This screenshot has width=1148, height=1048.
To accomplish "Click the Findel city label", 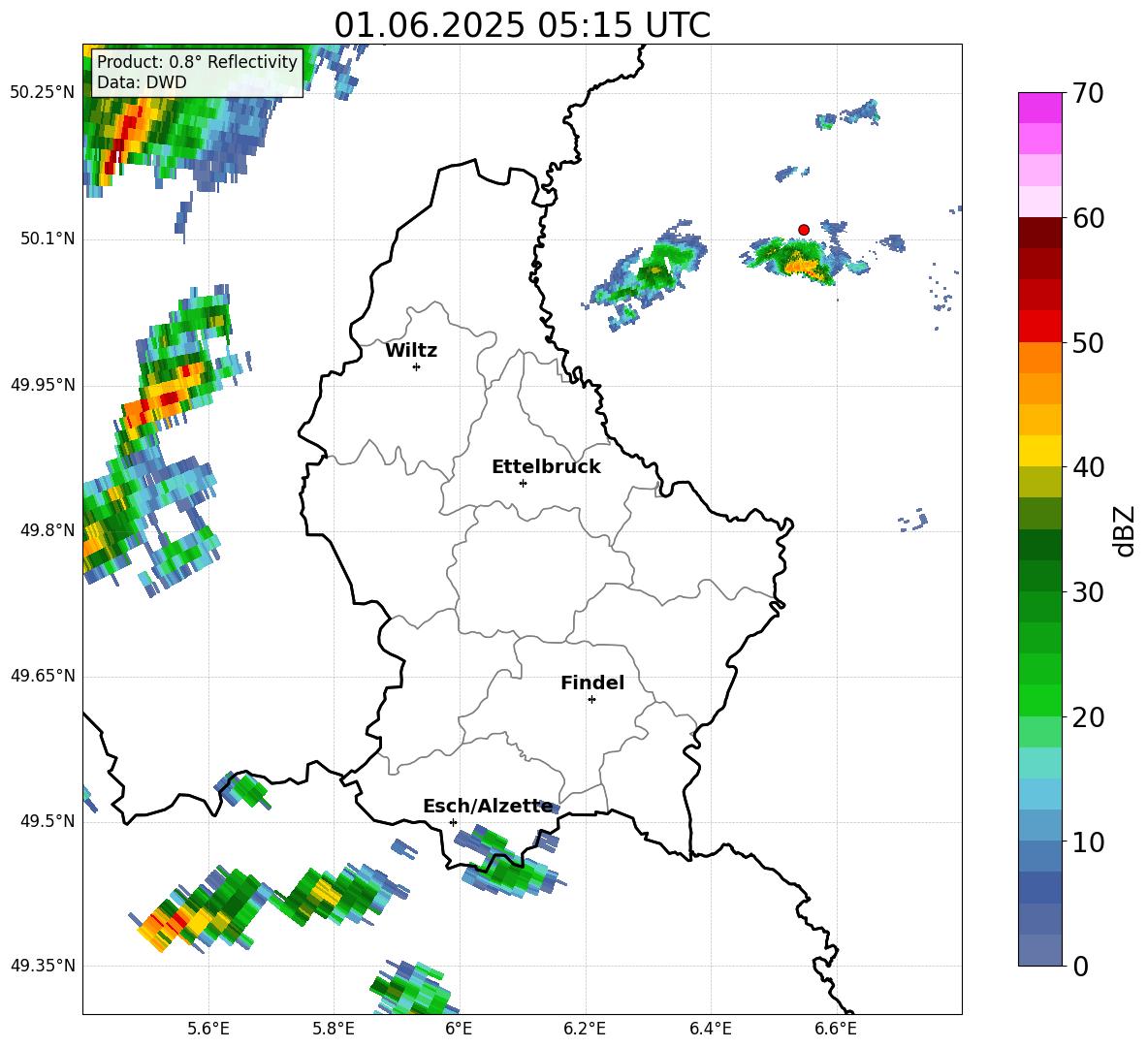I will (x=592, y=683).
